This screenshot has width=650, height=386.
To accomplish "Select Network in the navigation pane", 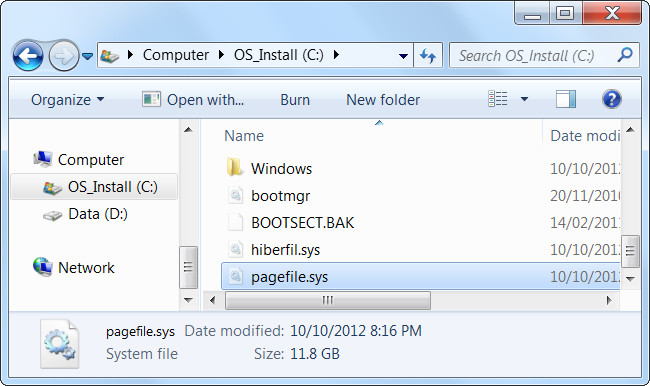I will pos(86,268).
